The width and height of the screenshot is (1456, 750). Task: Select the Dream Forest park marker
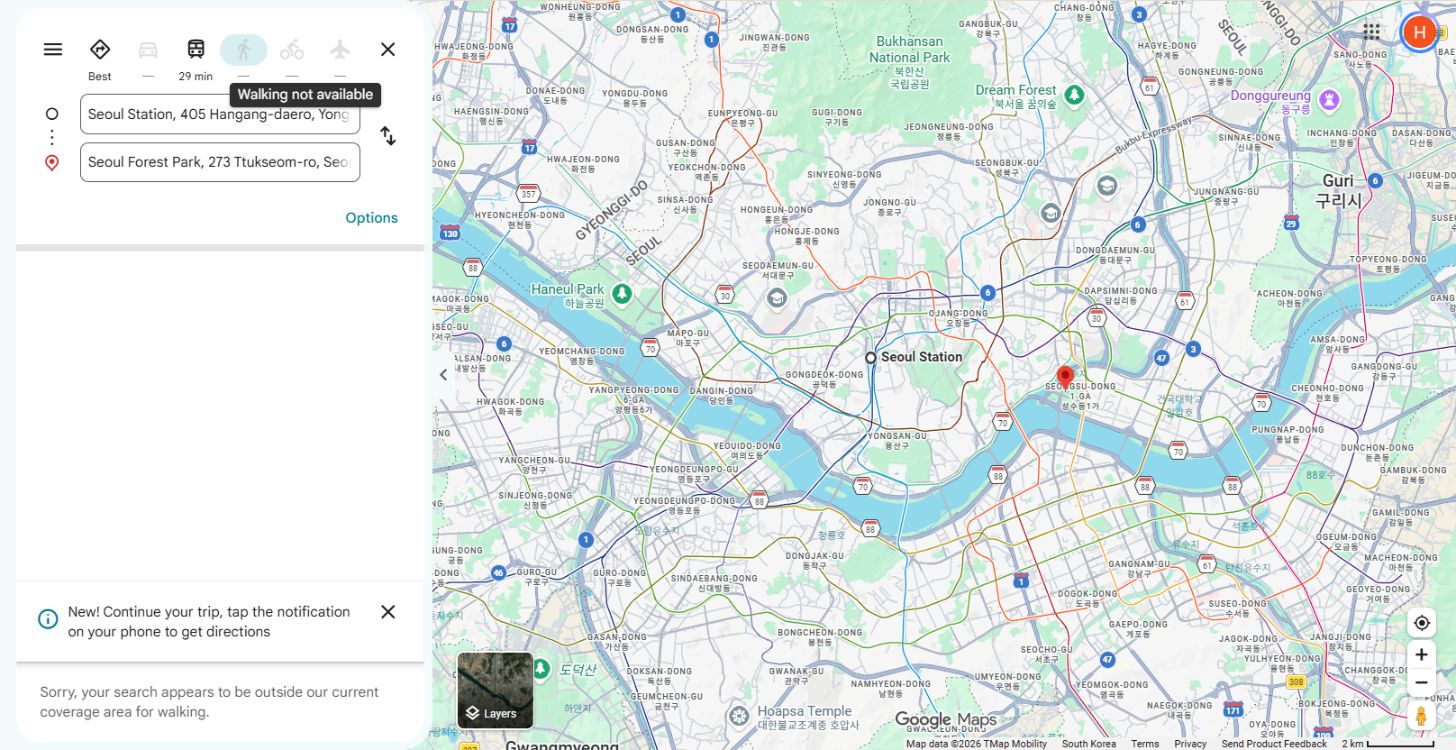pyautogui.click(x=1074, y=95)
